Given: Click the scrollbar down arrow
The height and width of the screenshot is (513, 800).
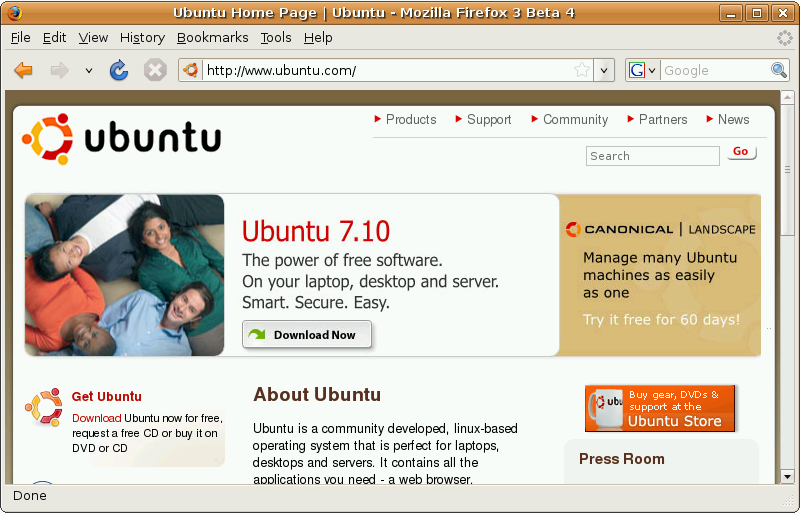Looking at the screenshot, I should [787, 477].
